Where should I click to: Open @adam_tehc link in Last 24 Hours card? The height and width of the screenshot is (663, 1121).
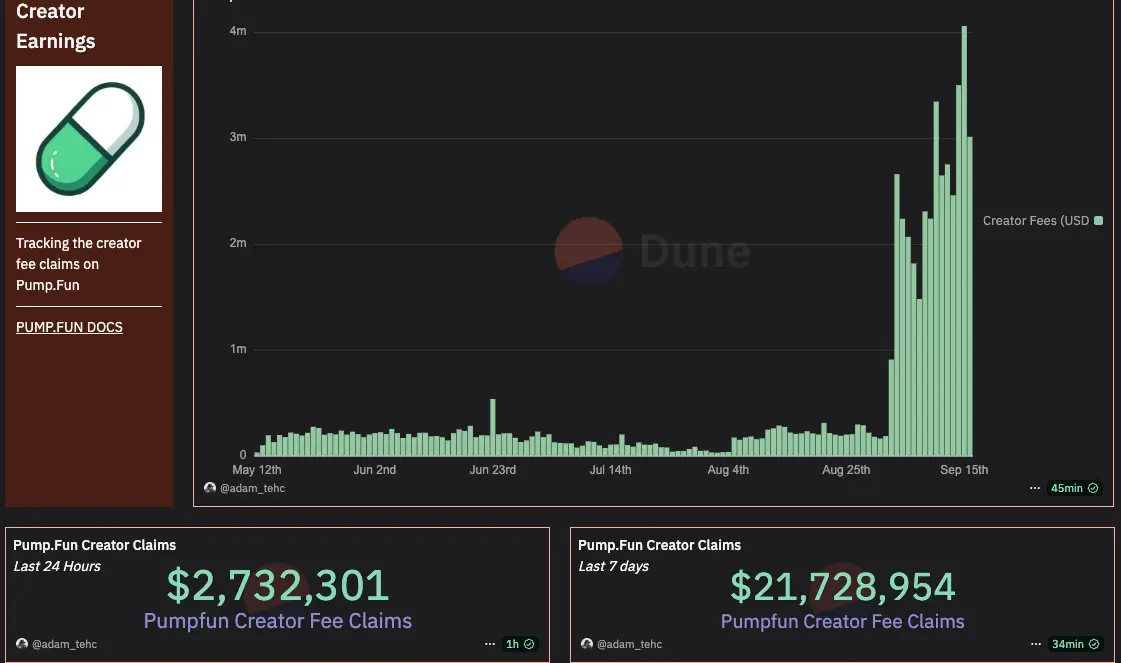[x=64, y=644]
